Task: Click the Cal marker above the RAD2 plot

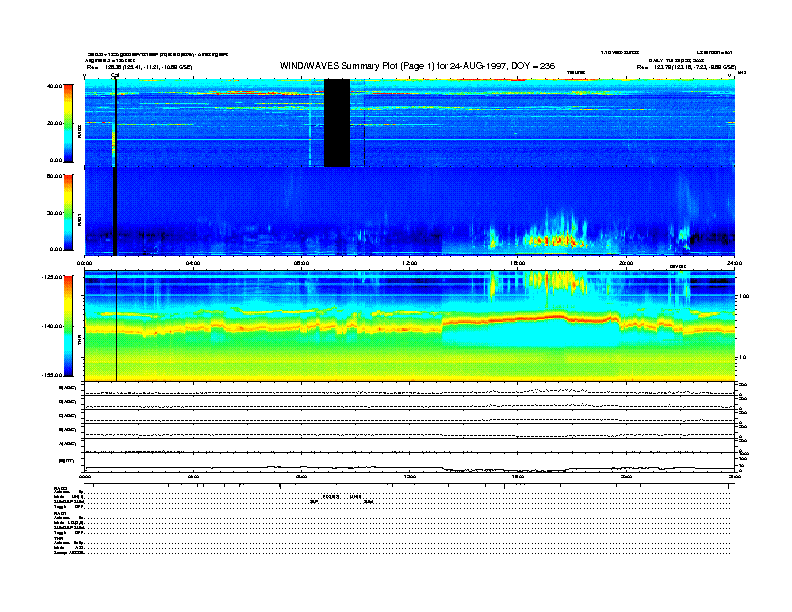Action: tap(115, 75)
